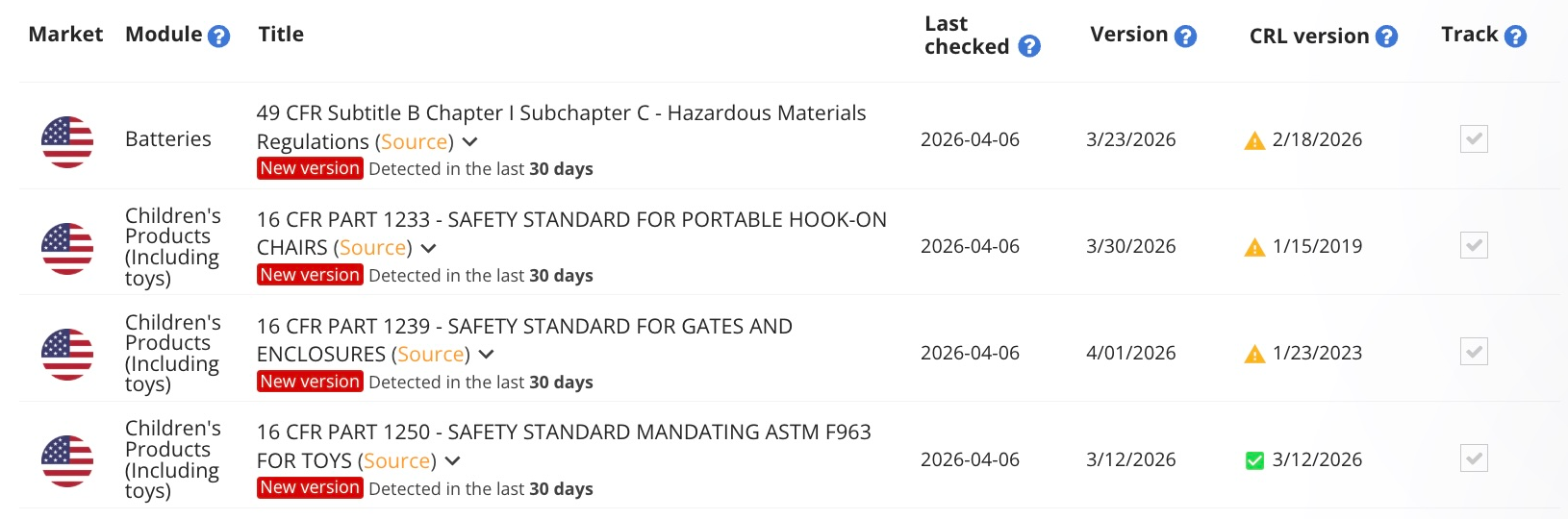Click the warning icon beside 2/18/2026
This screenshot has height=519, width=1568.
click(1254, 141)
